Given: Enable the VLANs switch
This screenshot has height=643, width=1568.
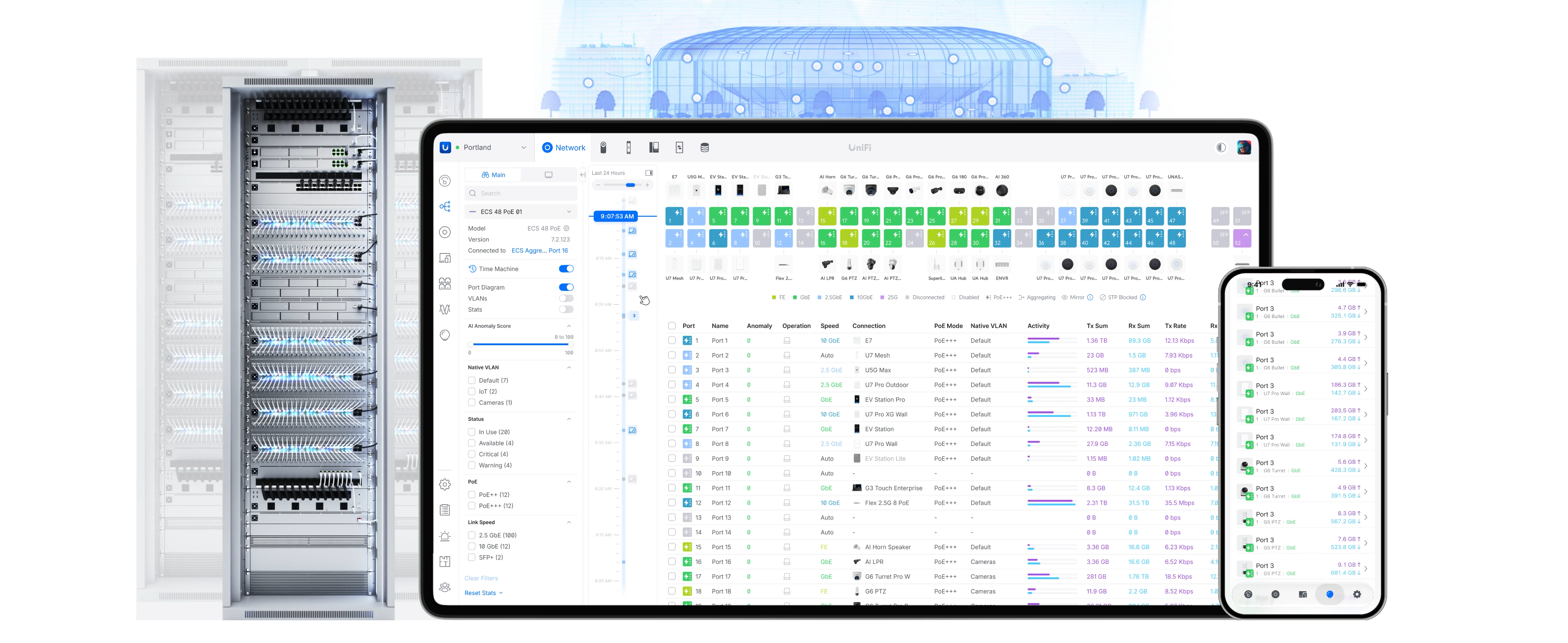Looking at the screenshot, I should coord(566,298).
